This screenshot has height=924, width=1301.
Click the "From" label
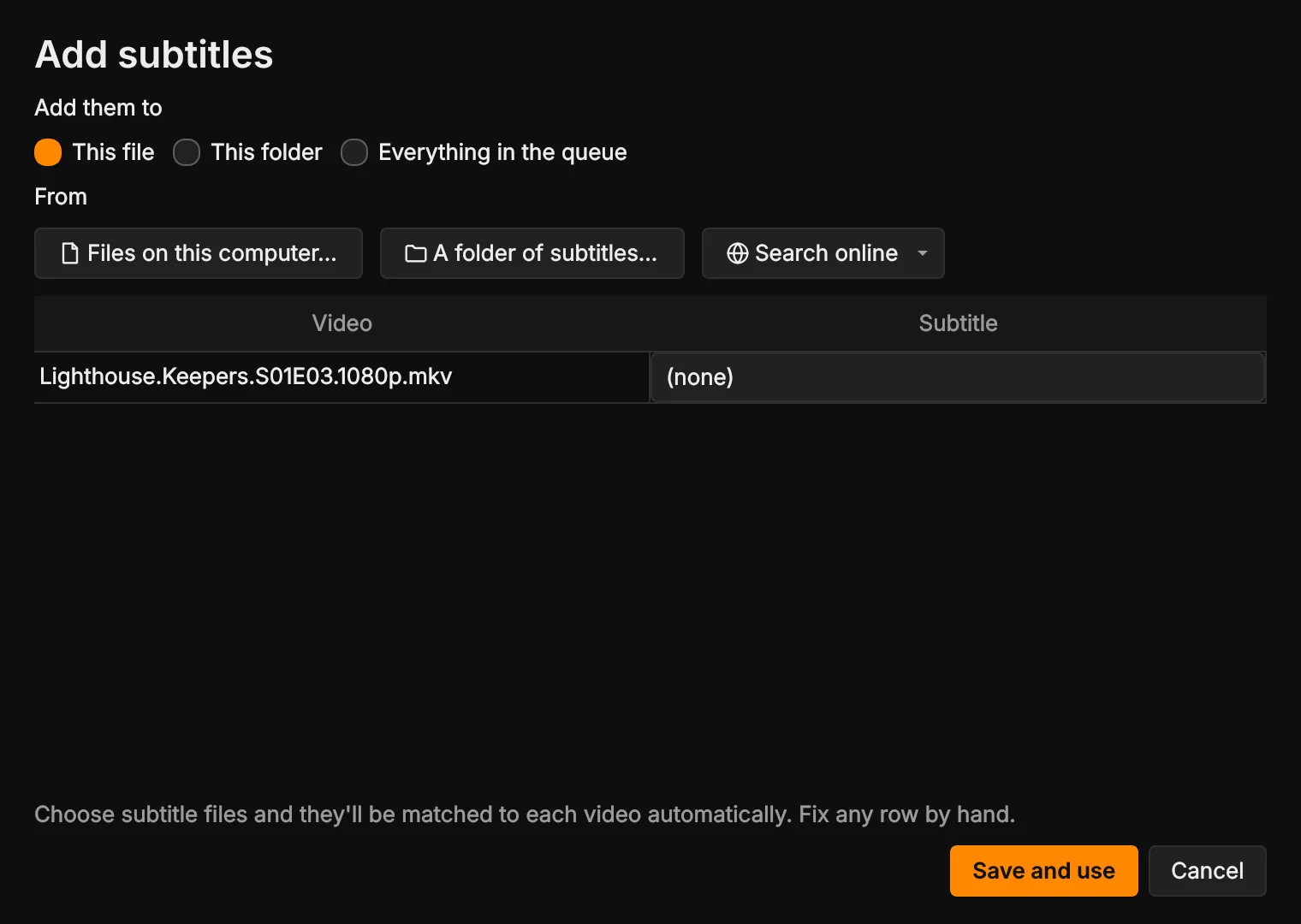[61, 197]
